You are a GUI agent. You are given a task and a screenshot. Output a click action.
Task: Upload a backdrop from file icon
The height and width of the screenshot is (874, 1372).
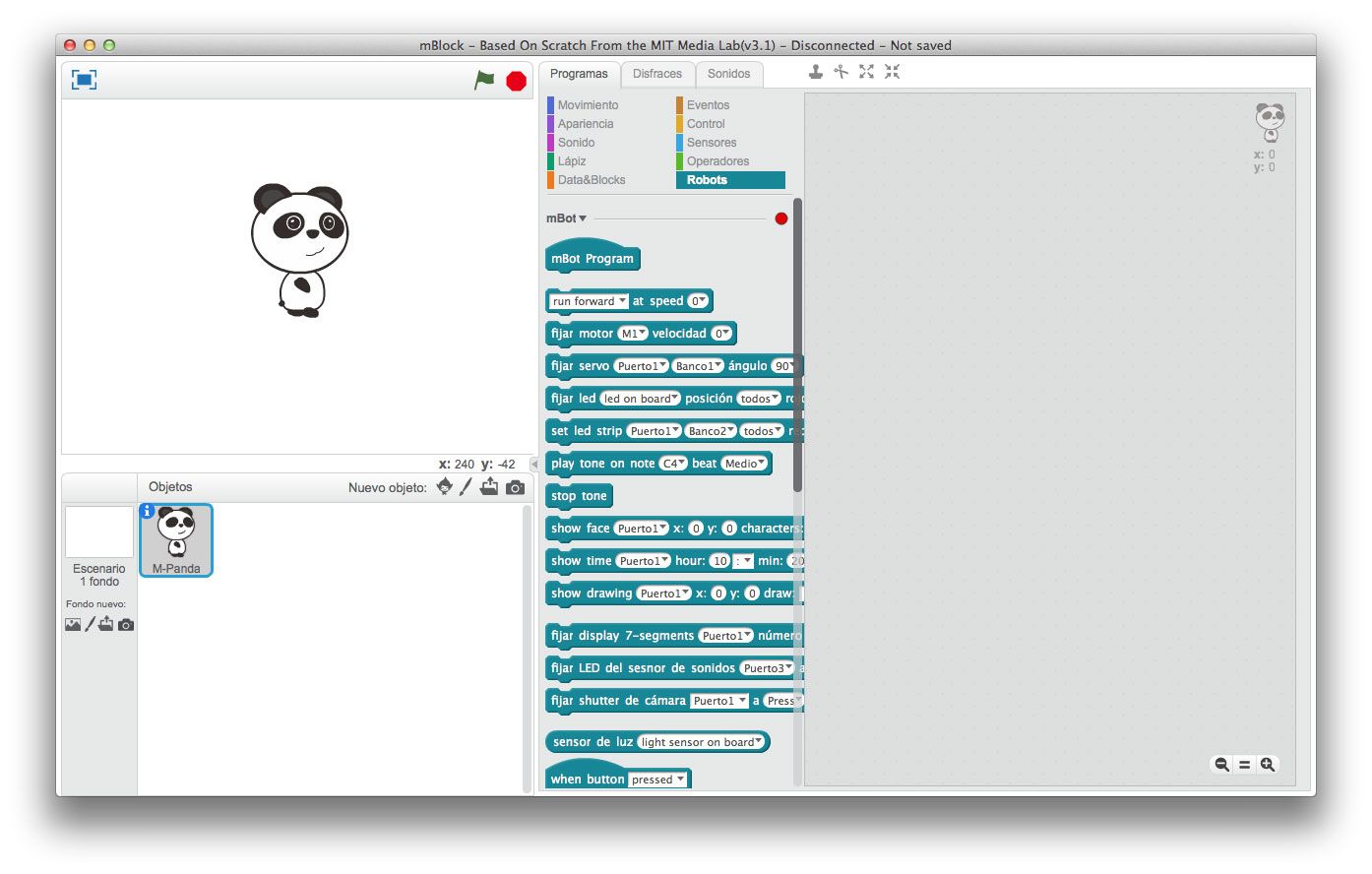click(105, 624)
